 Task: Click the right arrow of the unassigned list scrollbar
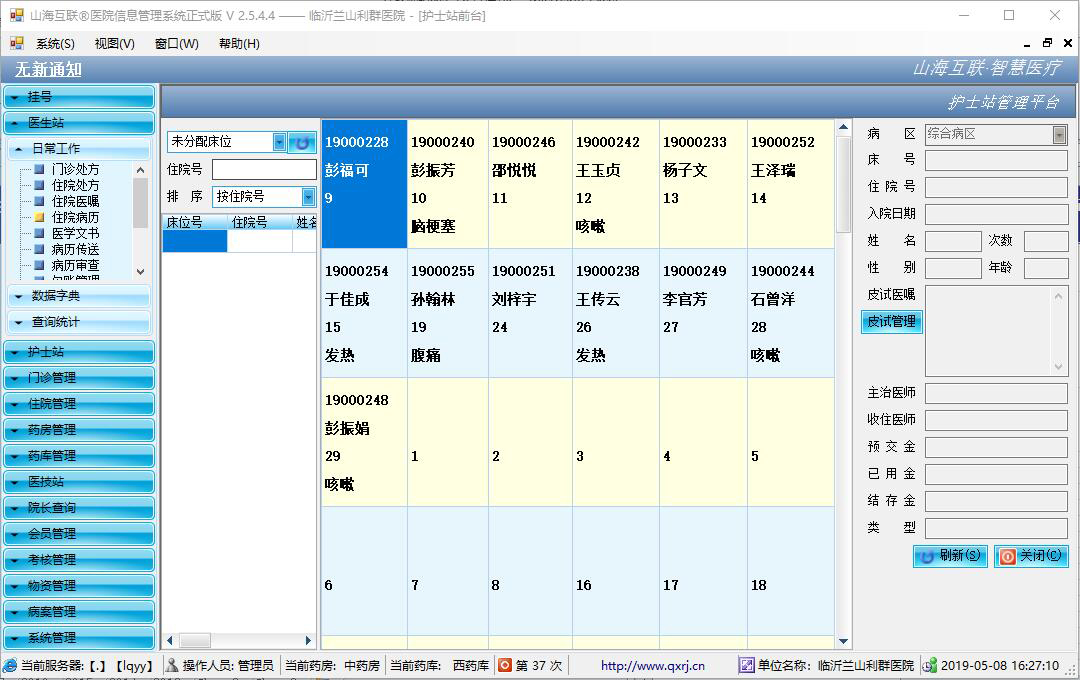[309, 641]
